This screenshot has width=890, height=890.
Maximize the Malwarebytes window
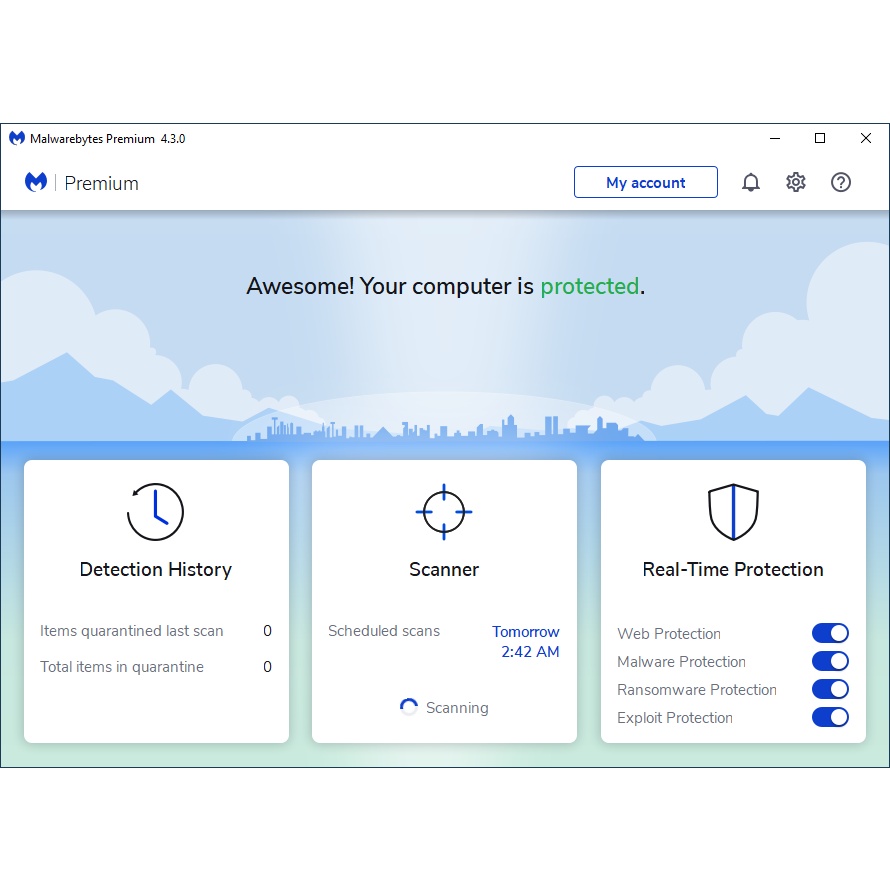click(x=820, y=138)
